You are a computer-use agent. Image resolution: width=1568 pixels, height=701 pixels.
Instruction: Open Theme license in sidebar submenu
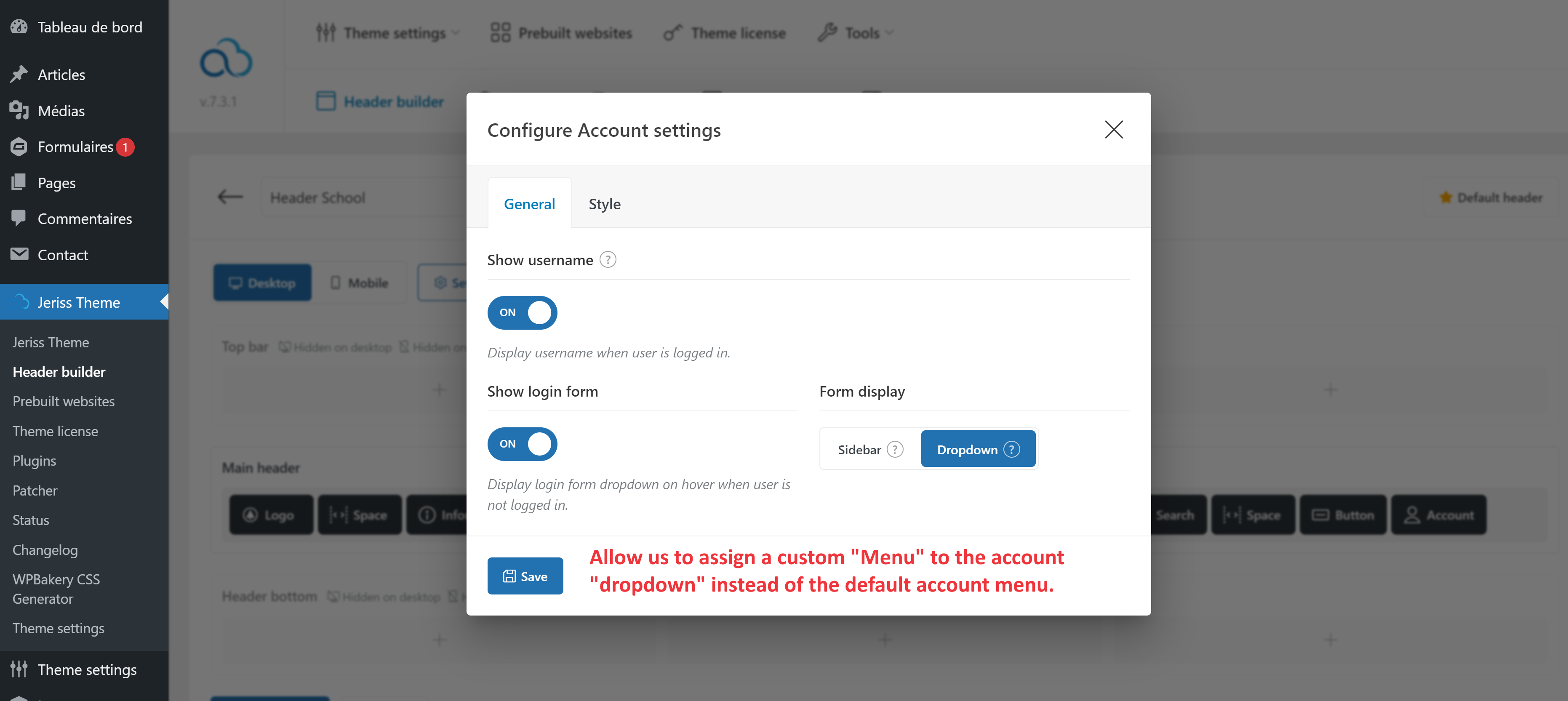click(x=55, y=431)
